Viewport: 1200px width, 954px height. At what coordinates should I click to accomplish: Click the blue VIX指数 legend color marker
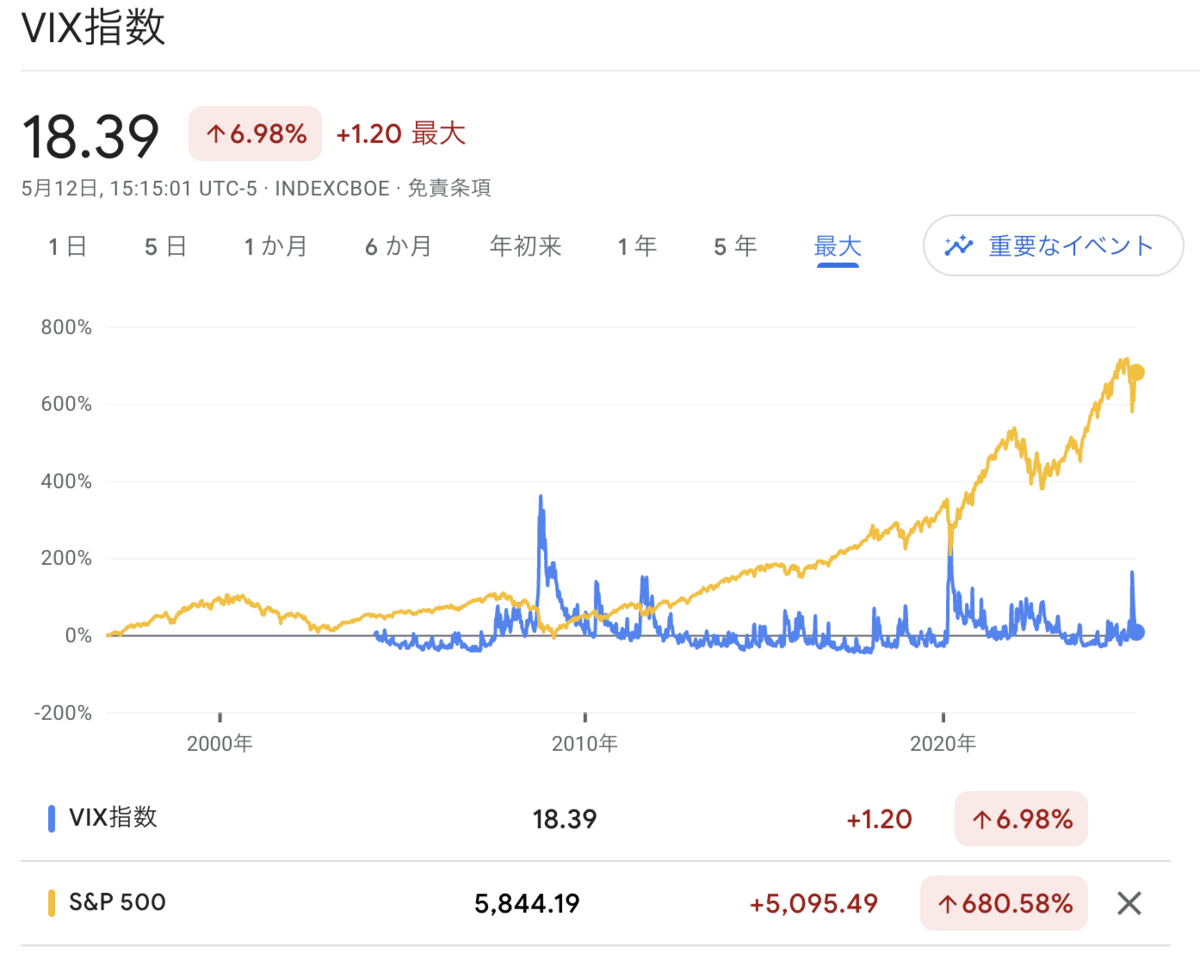pyautogui.click(x=51, y=819)
